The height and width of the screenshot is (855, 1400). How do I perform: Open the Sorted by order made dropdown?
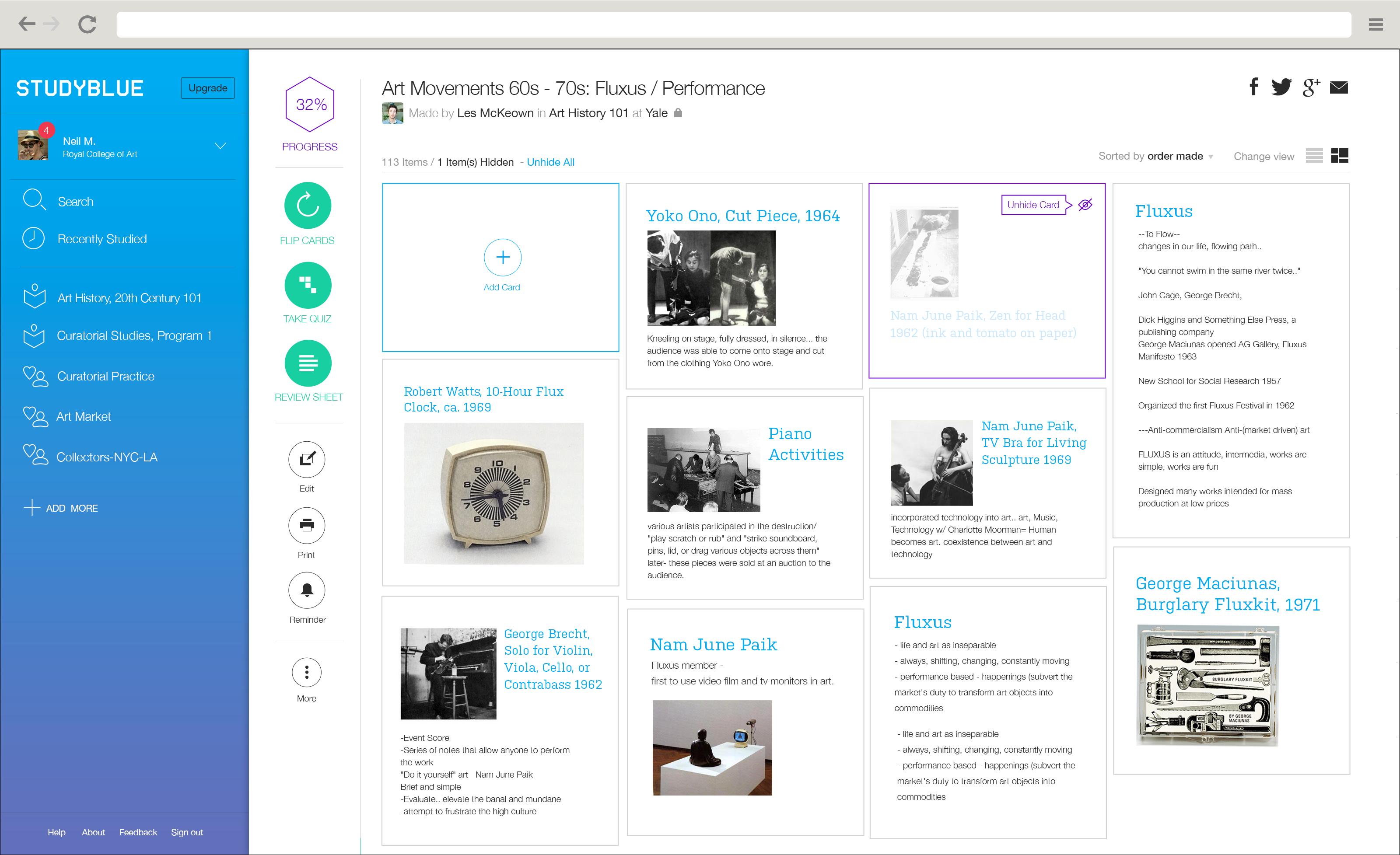pos(1156,156)
